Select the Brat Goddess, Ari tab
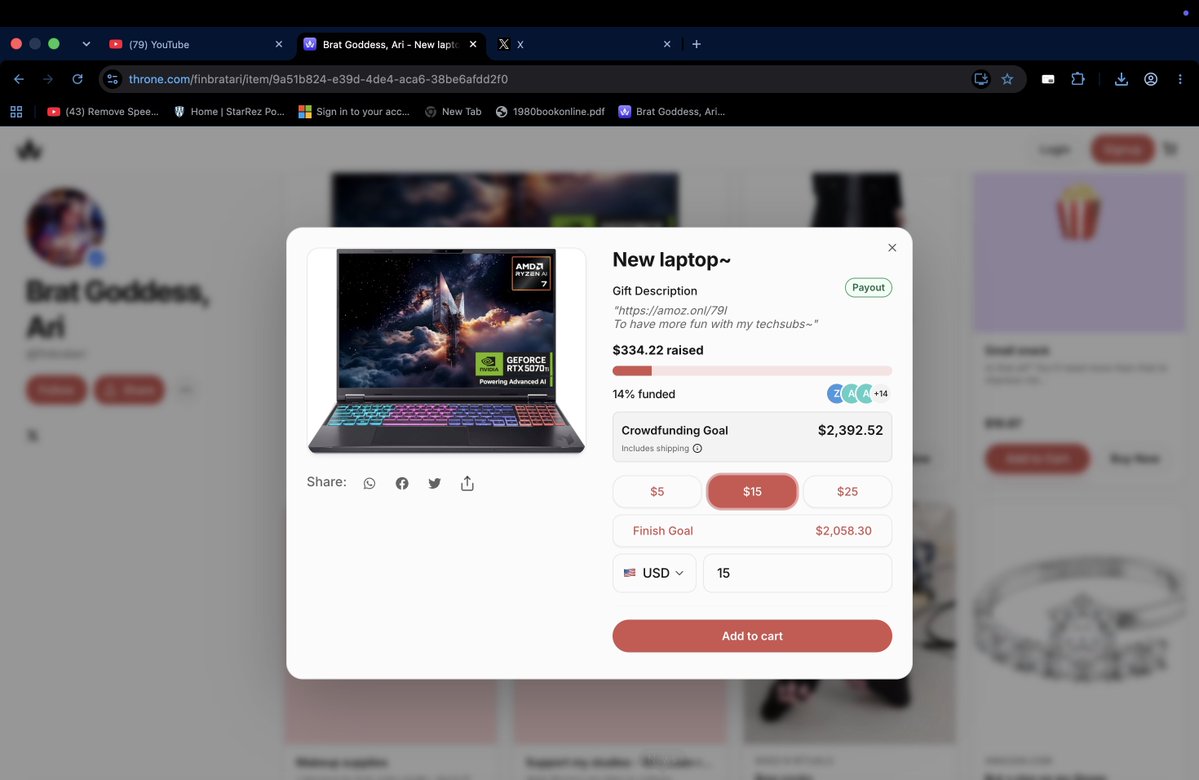 [390, 44]
